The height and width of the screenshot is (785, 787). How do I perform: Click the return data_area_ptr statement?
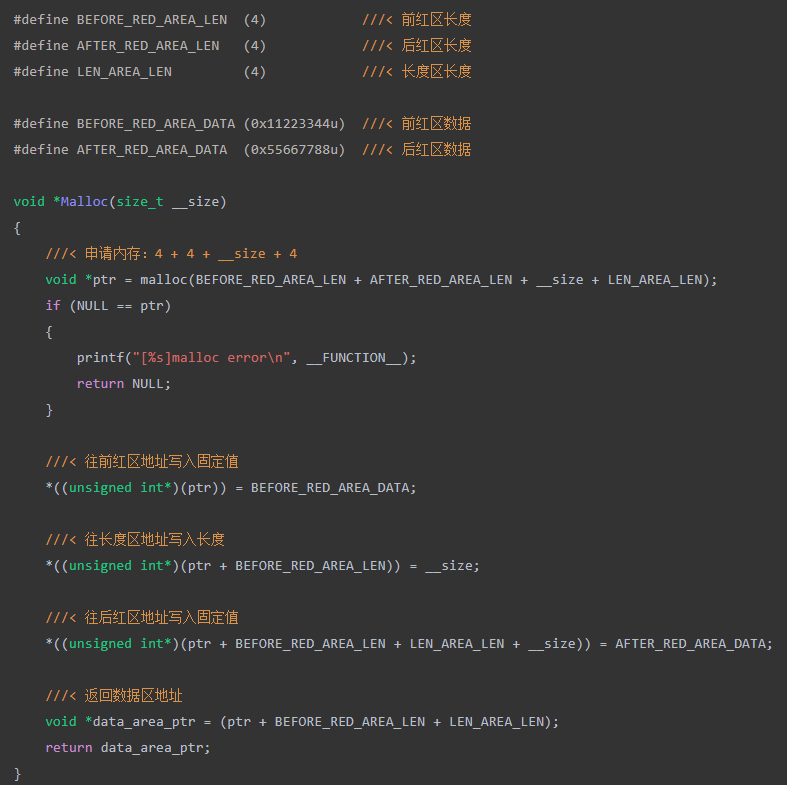[127, 748]
